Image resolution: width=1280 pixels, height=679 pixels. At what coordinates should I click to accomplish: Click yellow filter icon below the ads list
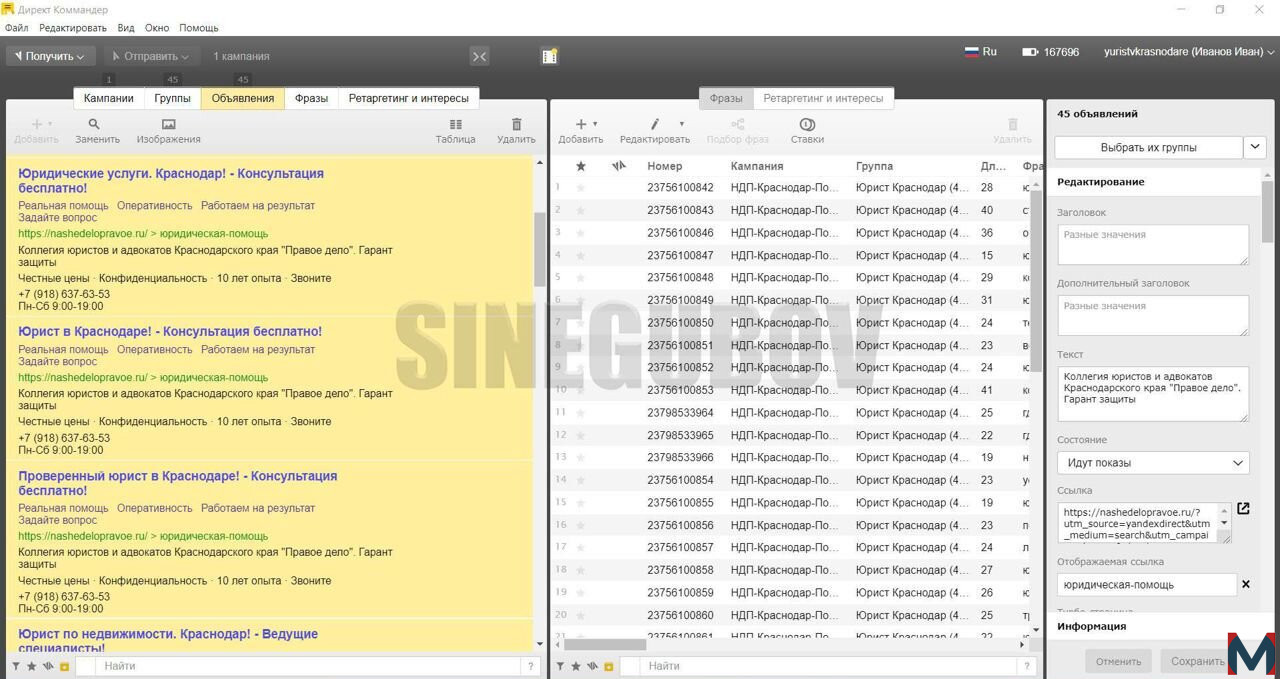pyautogui.click(x=64, y=666)
